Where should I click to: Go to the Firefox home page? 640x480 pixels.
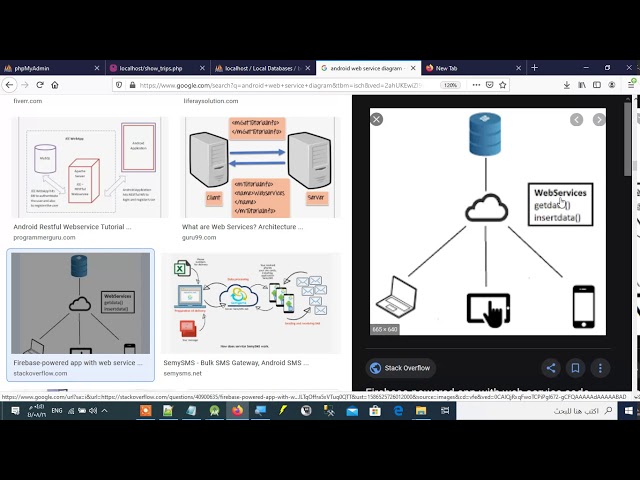click(x=55, y=85)
